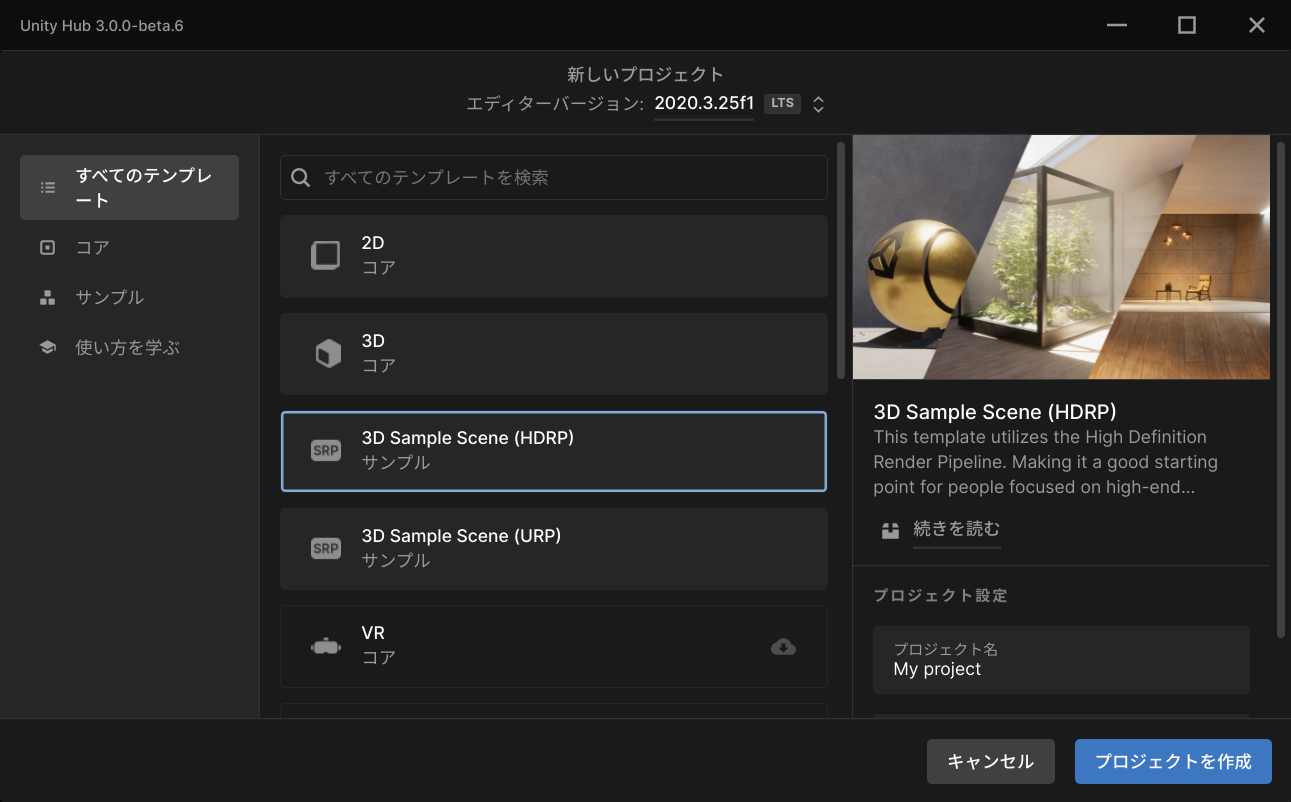Focus the template search field

[x=554, y=178]
